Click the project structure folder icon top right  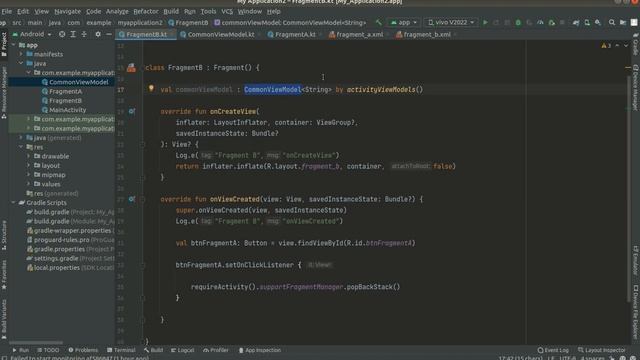(623, 22)
